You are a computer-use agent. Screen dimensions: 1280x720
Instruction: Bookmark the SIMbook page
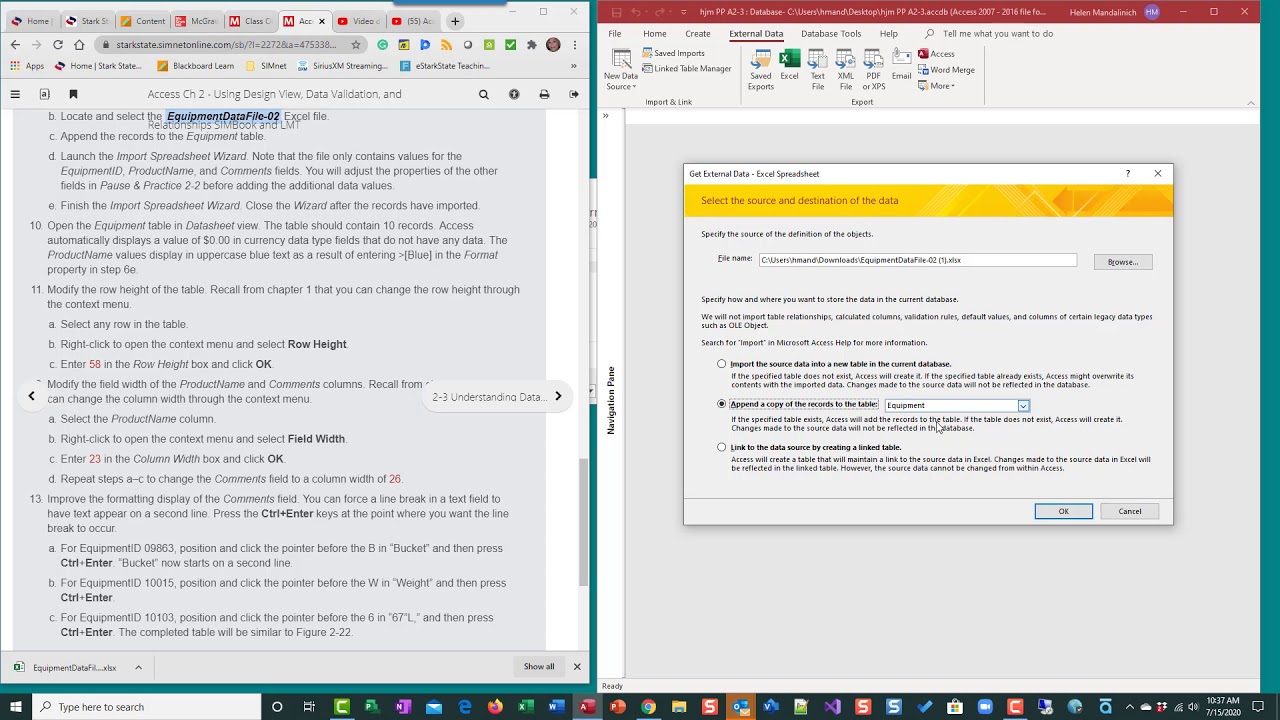click(73, 94)
